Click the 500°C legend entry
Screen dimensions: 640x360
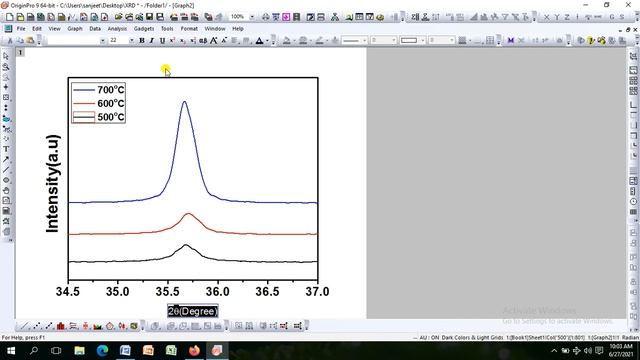pyautogui.click(x=98, y=117)
